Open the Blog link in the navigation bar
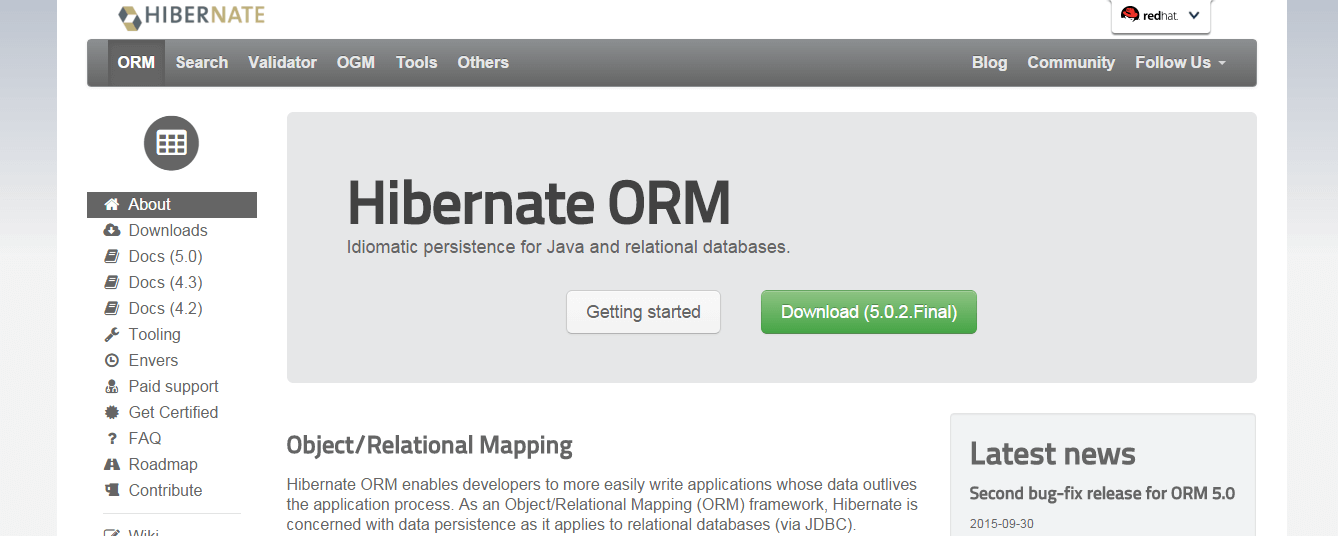This screenshot has width=1338, height=536. point(990,62)
